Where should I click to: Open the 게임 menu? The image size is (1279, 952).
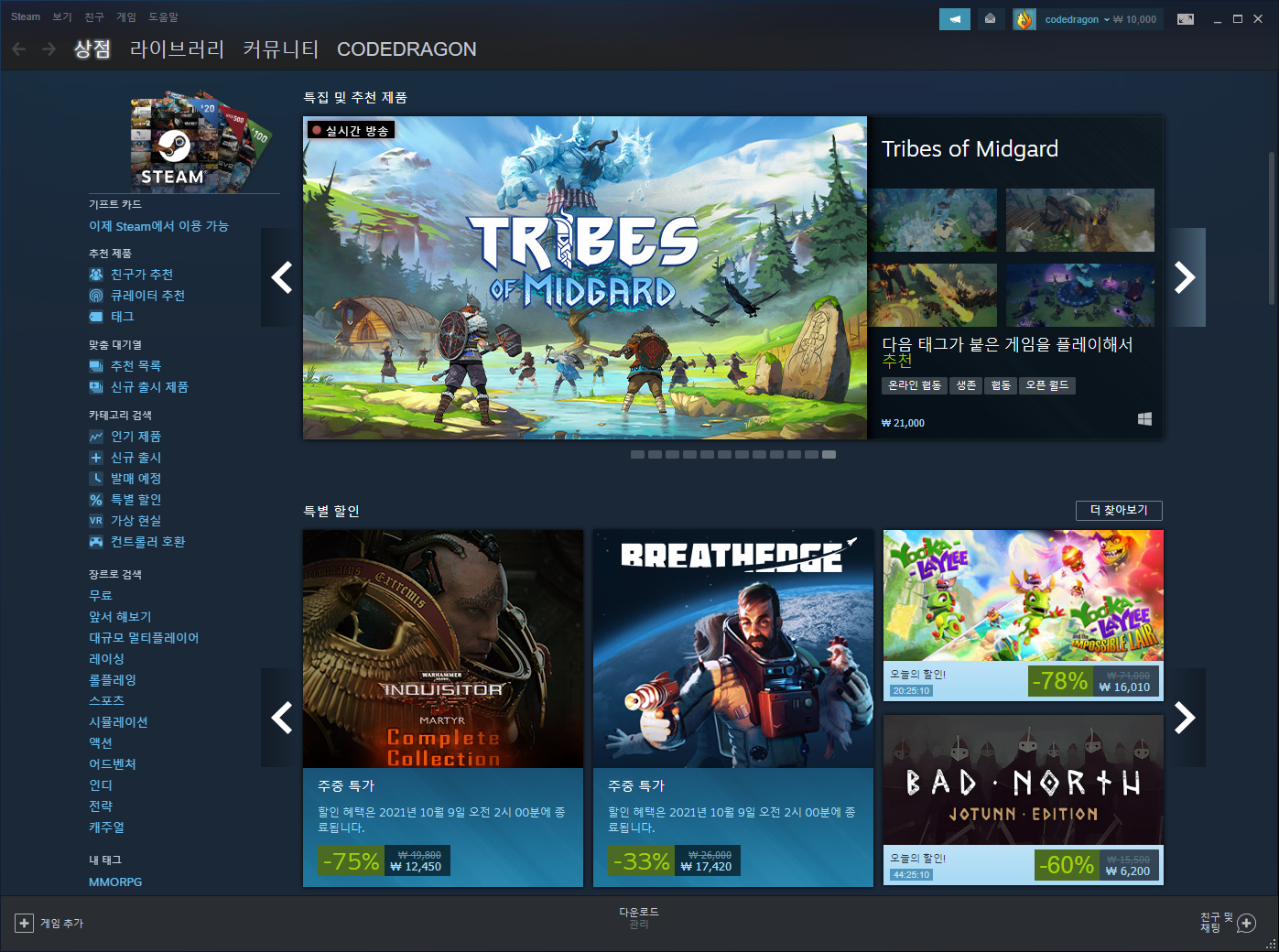126,16
